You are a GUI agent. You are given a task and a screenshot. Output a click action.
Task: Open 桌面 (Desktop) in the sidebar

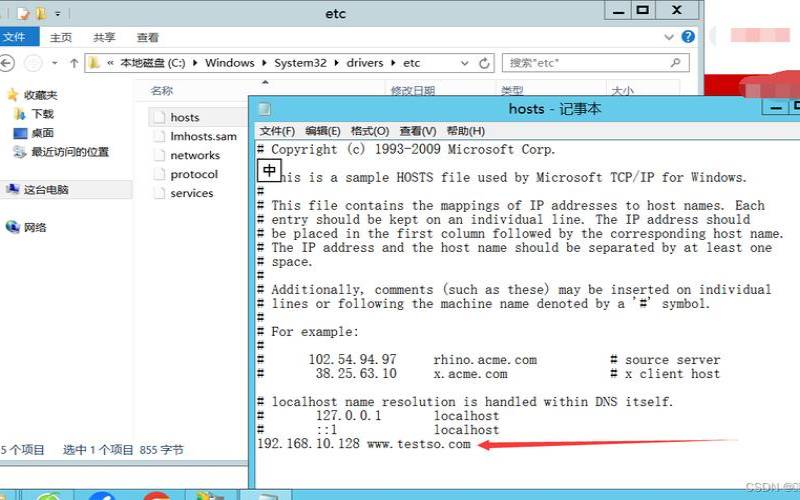coord(41,133)
